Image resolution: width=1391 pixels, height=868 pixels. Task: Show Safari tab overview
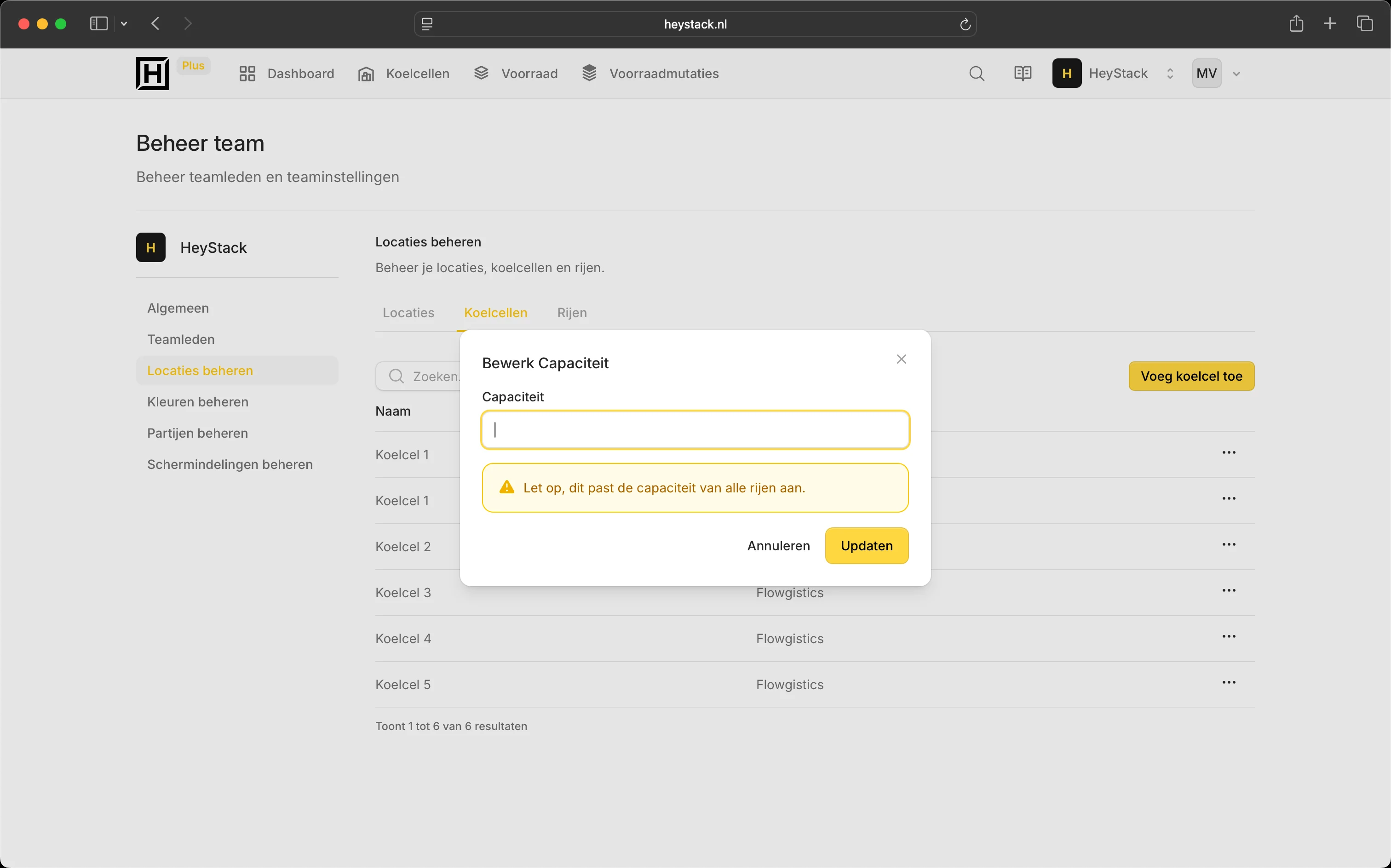click(x=1365, y=23)
